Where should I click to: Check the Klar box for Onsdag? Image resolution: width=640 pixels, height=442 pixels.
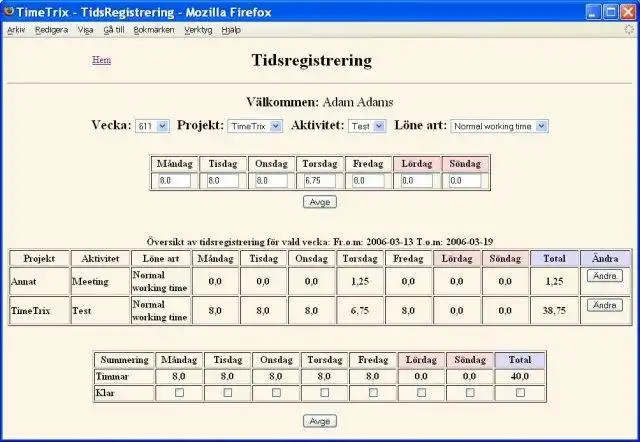(276, 392)
